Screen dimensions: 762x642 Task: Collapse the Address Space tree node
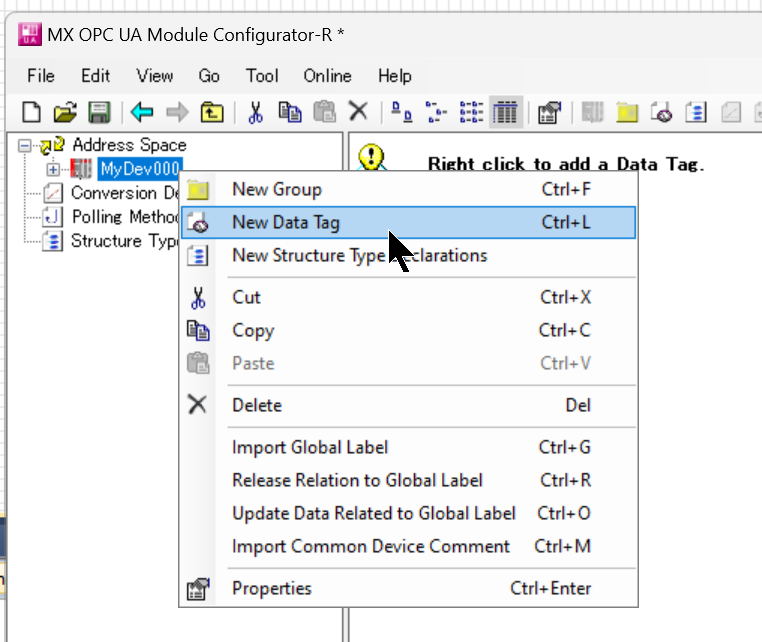(x=24, y=145)
